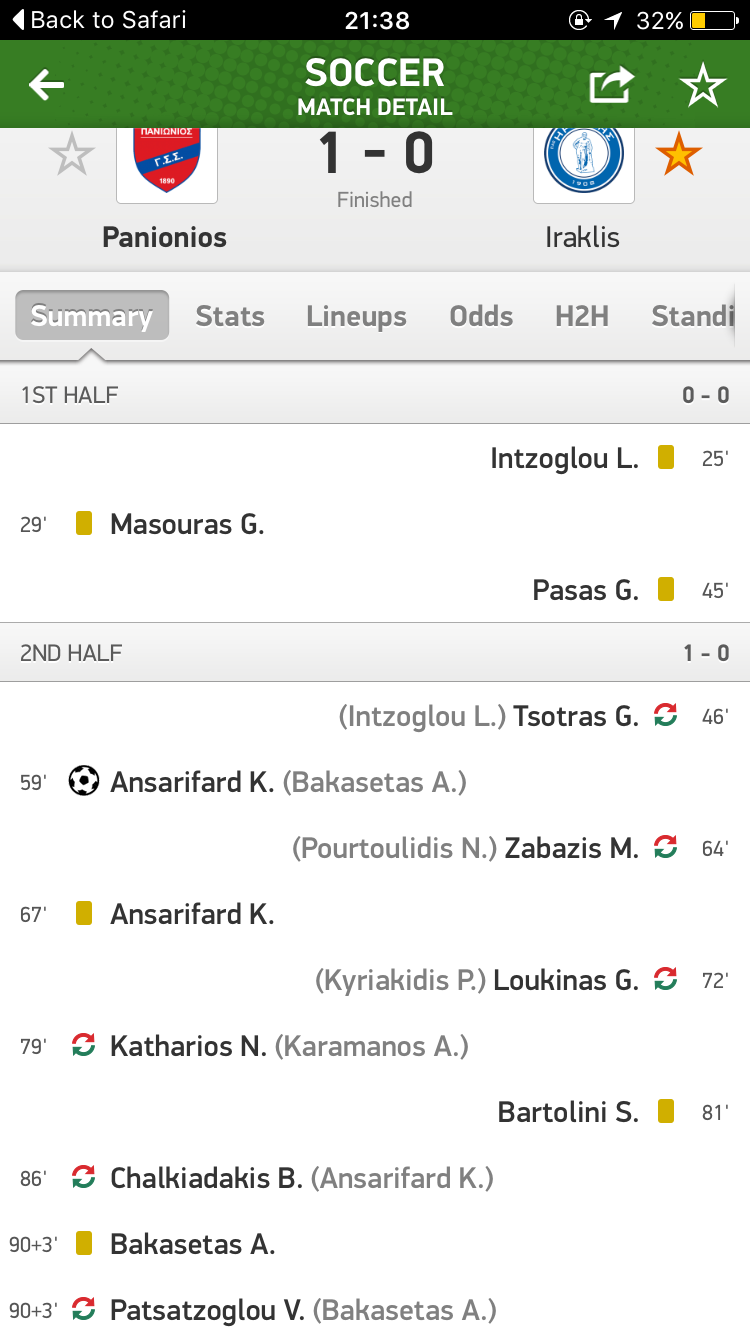The width and height of the screenshot is (750, 1334).
Task: Tap the substitution icon beside Katharios N.
Action: click(84, 1046)
